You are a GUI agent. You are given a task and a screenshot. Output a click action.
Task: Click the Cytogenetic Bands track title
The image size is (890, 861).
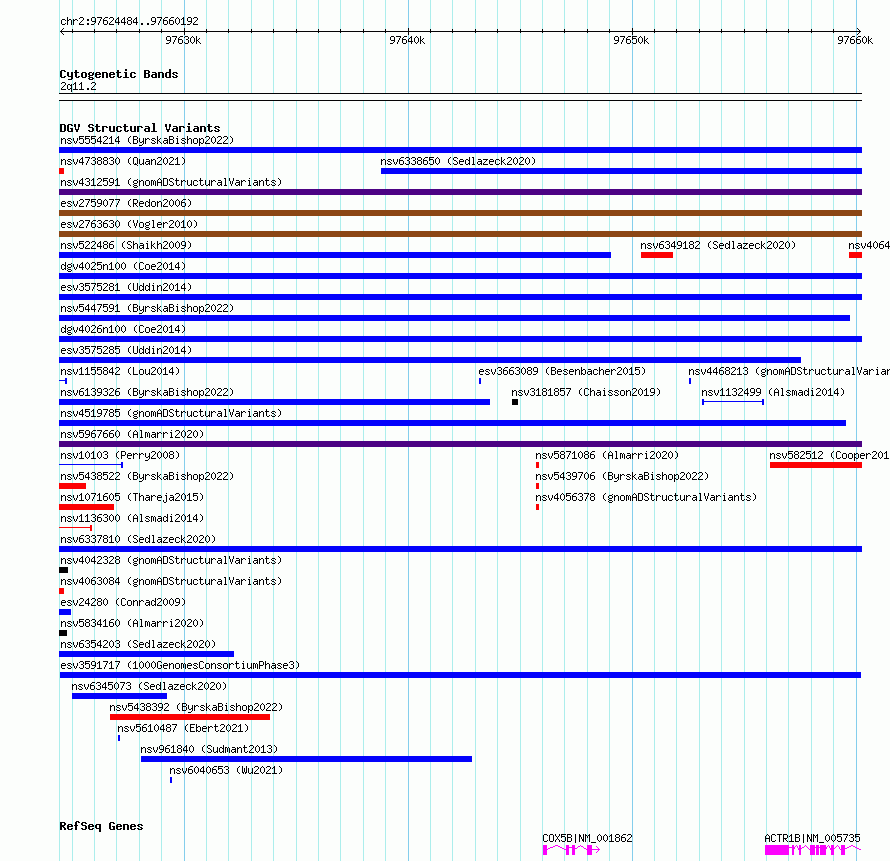pyautogui.click(x=119, y=74)
